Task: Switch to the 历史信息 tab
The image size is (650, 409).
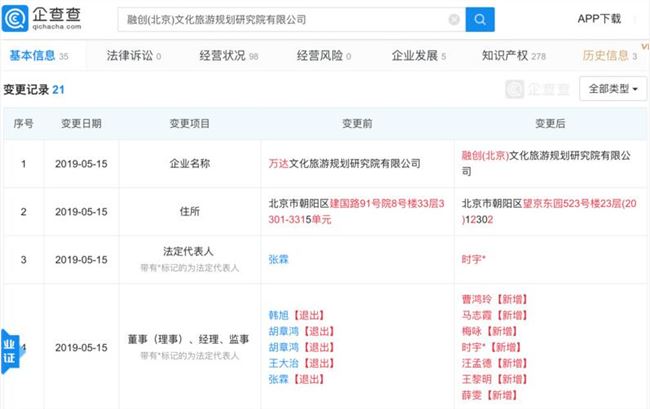Action: tap(609, 56)
